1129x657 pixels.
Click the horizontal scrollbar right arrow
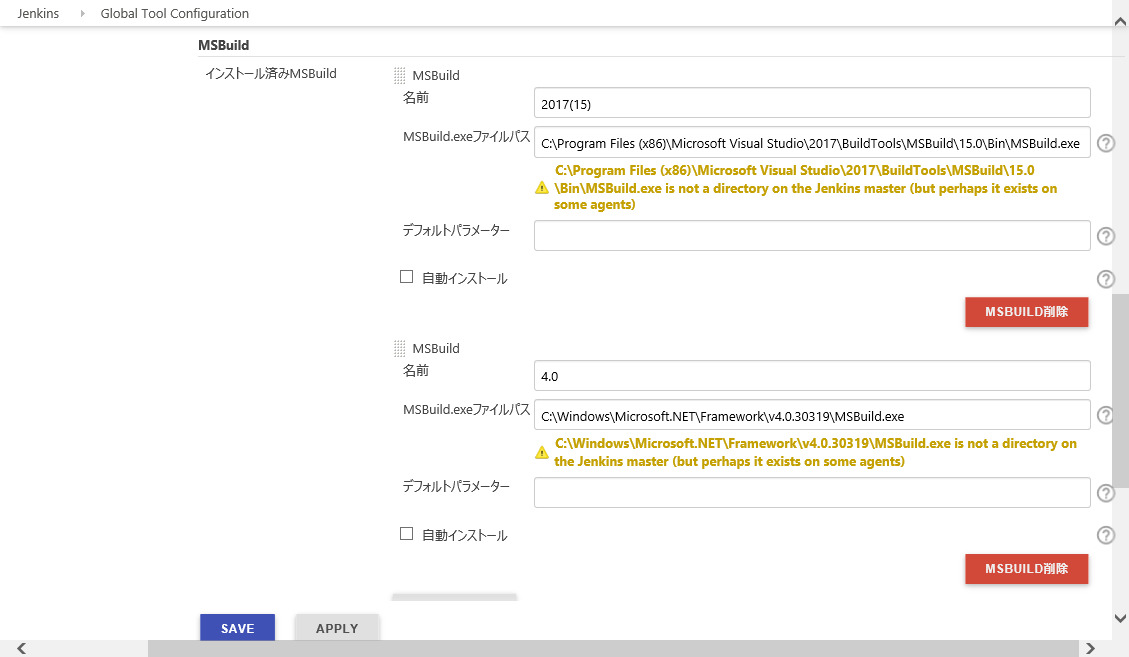[1090, 648]
